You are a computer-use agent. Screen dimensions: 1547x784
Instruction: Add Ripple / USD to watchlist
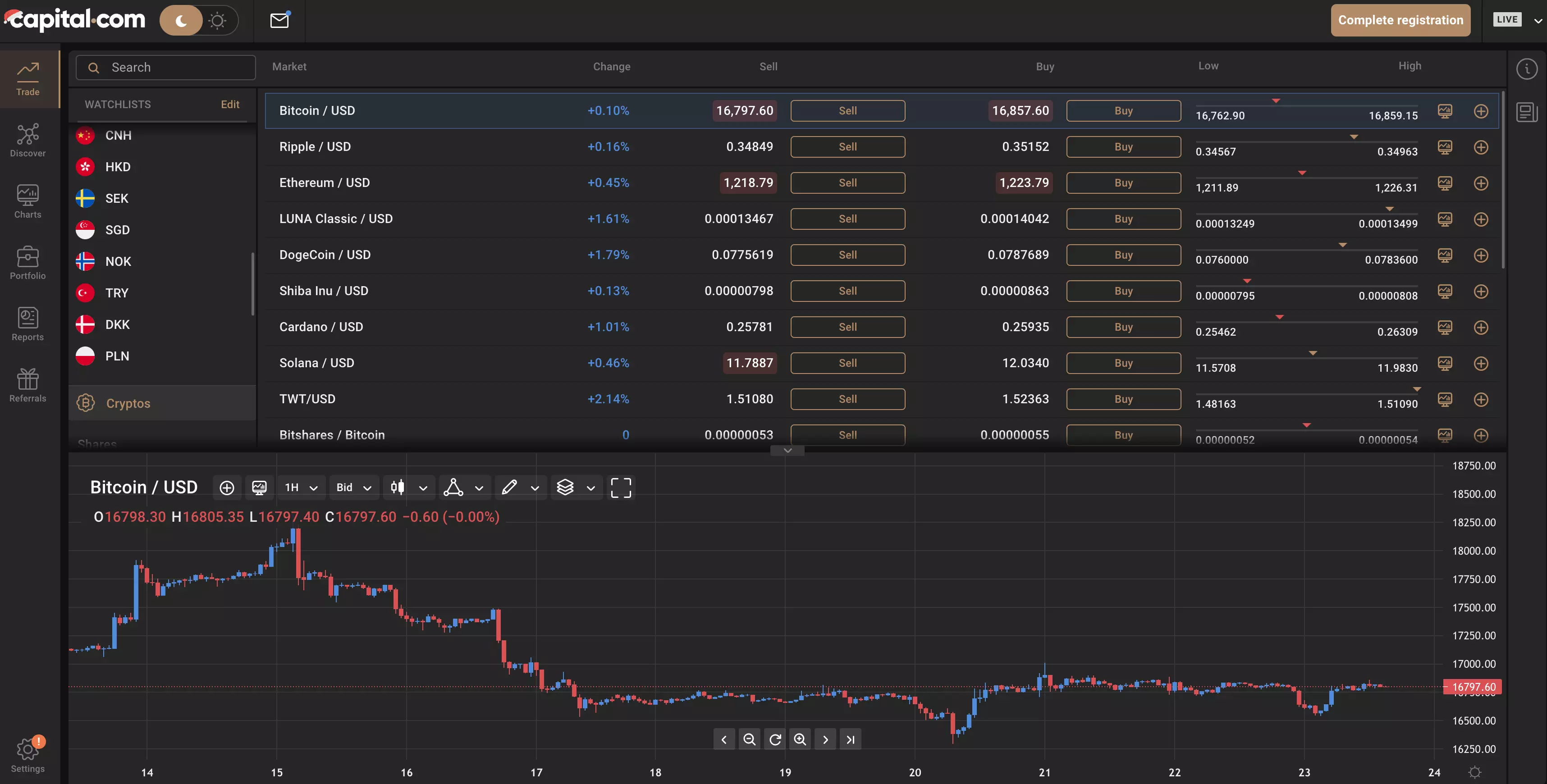pos(1481,147)
